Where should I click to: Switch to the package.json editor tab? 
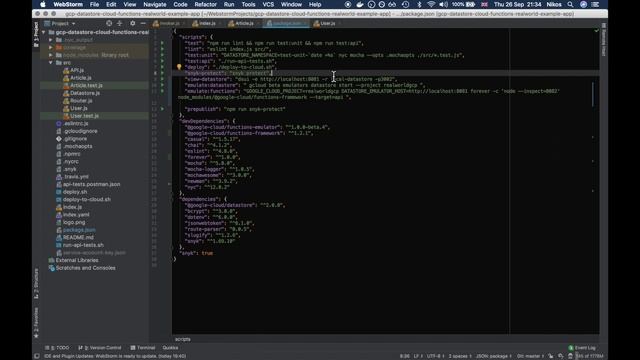pos(287,23)
